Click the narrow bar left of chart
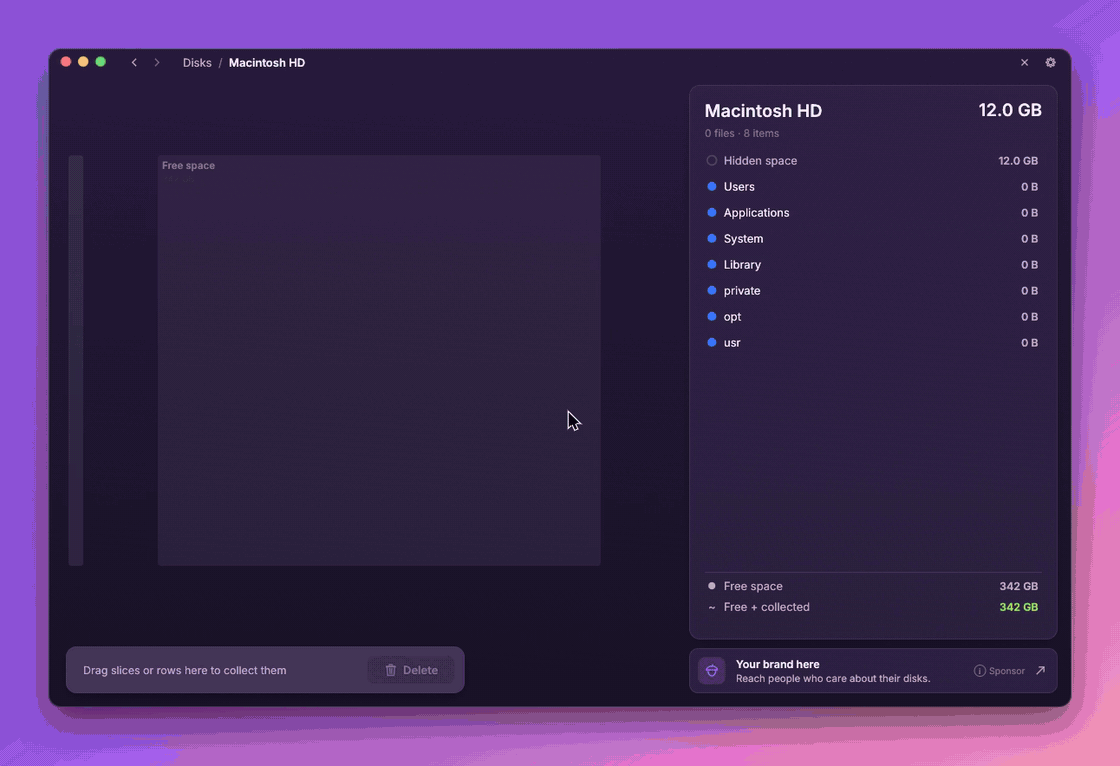This screenshot has width=1120, height=766. click(x=76, y=360)
